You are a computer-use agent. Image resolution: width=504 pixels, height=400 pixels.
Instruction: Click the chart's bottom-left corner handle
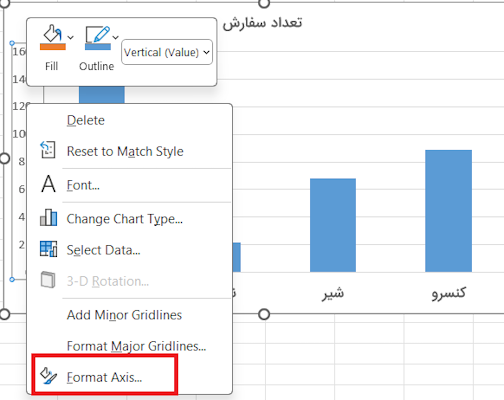click(4, 314)
